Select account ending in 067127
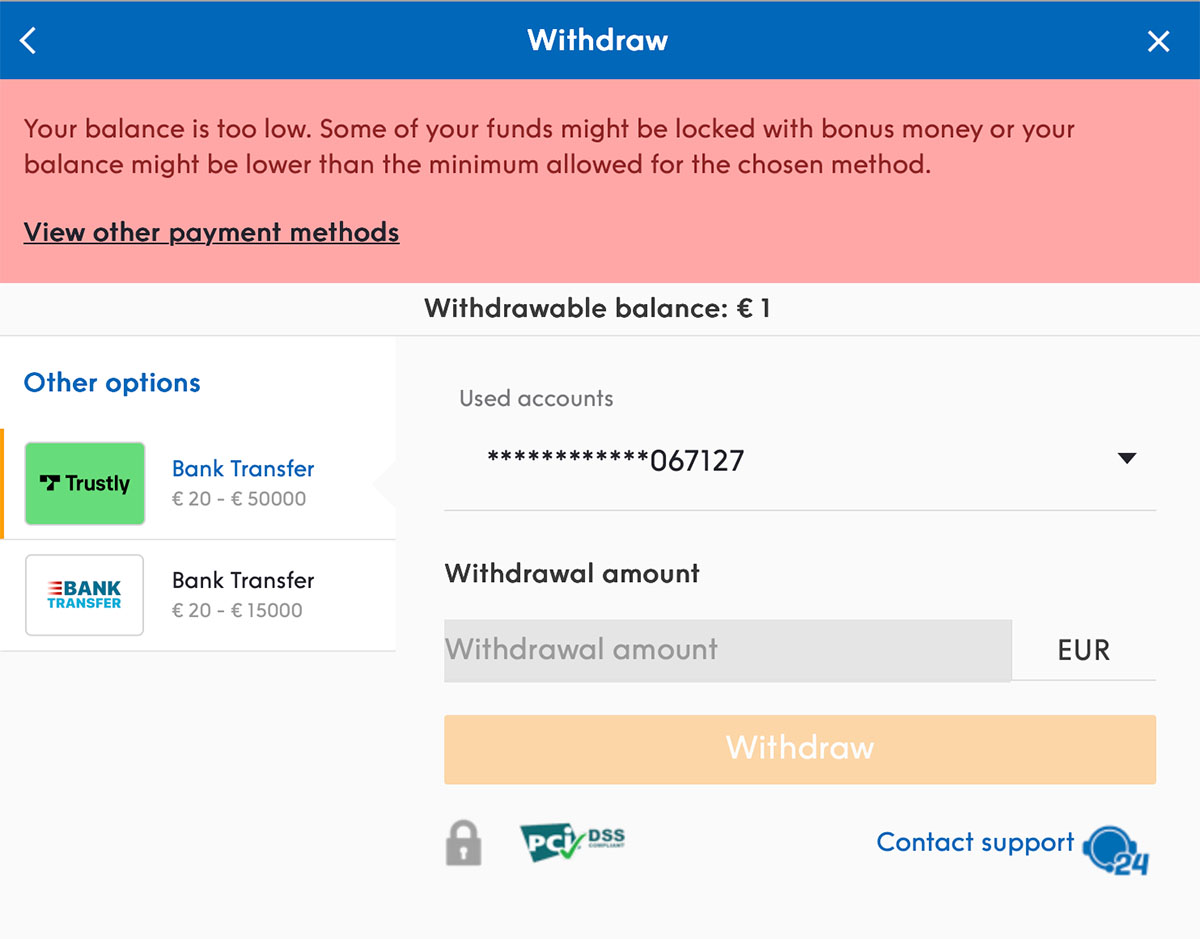 click(x=615, y=461)
